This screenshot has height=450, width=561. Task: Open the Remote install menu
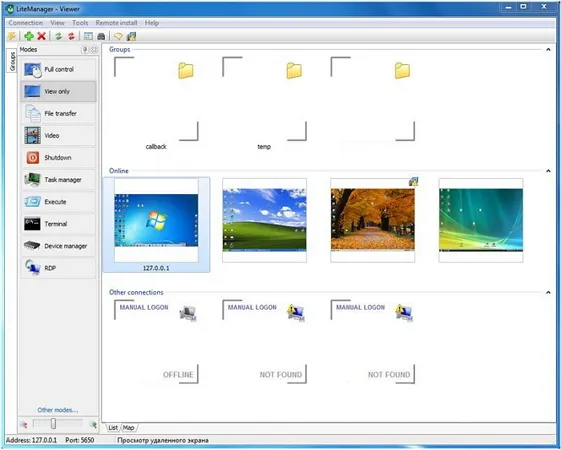pyautogui.click(x=116, y=23)
